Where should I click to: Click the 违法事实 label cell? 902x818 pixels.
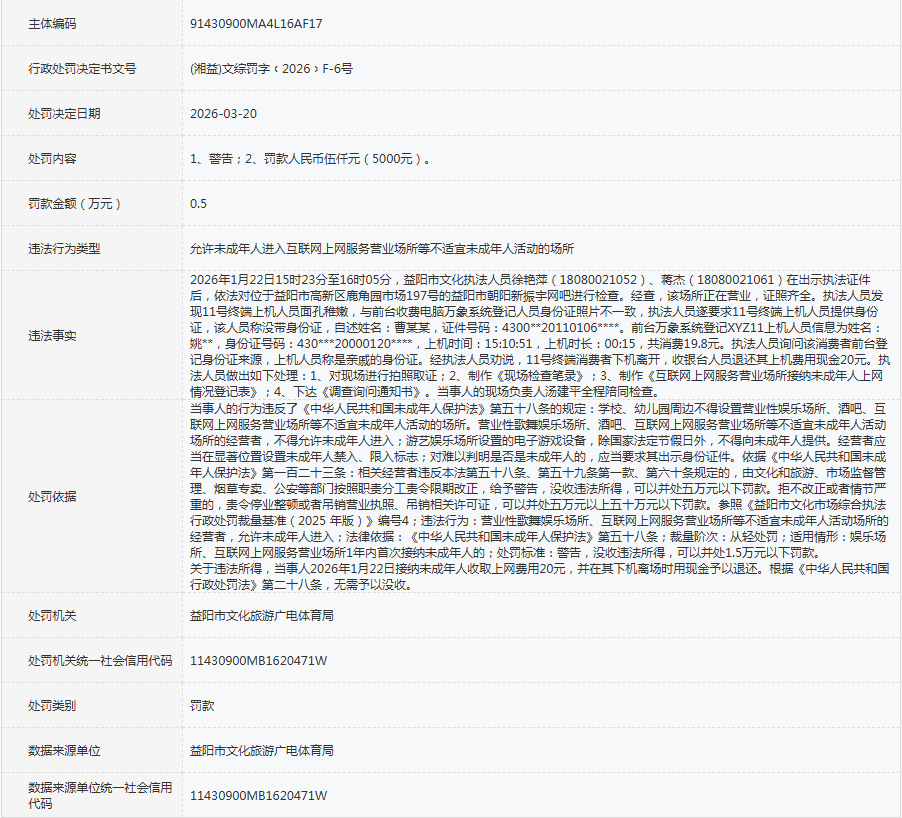click(x=52, y=336)
